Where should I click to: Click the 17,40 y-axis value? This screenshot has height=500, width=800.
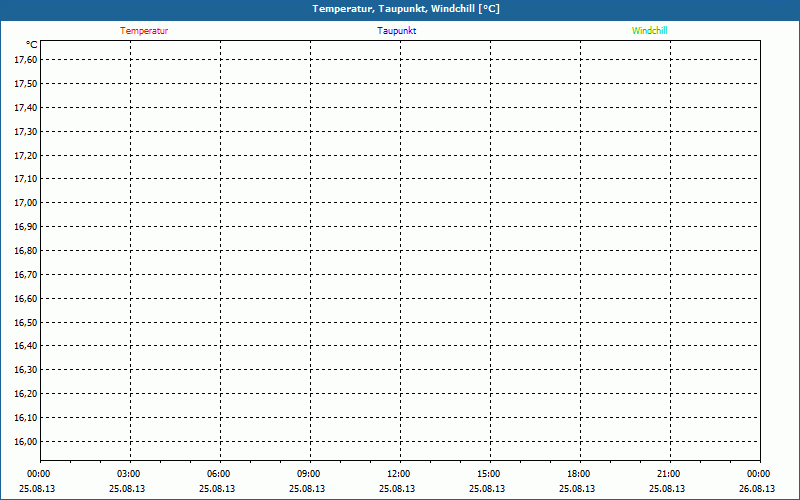26,108
